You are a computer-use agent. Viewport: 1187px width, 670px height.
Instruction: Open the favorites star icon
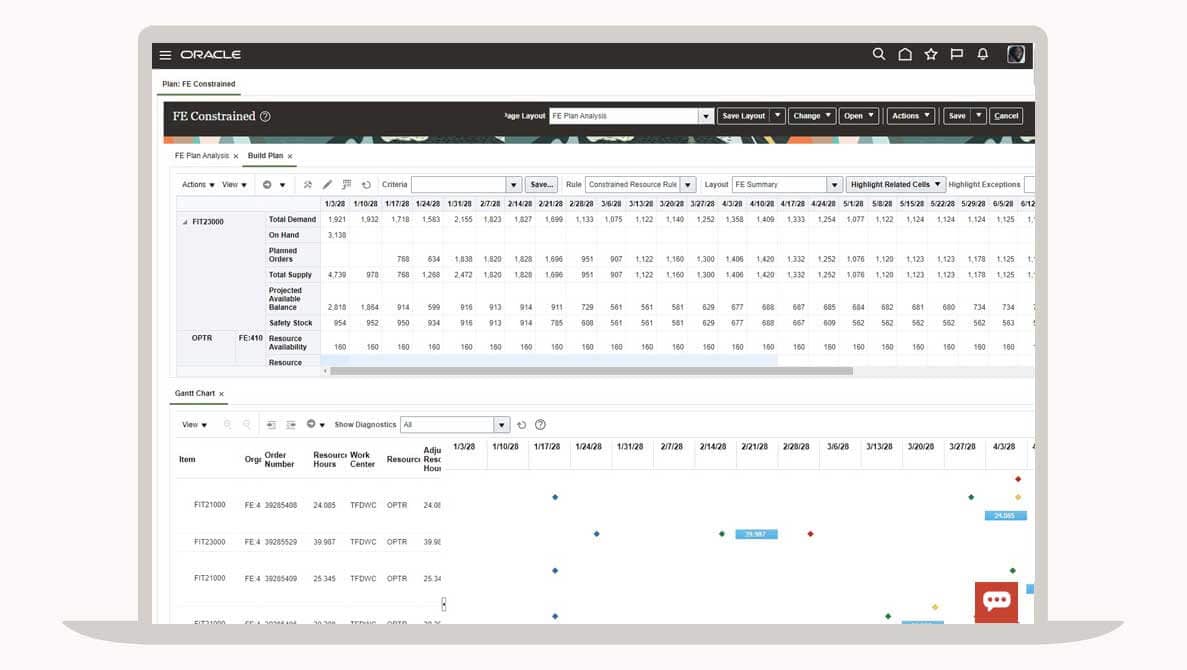931,55
